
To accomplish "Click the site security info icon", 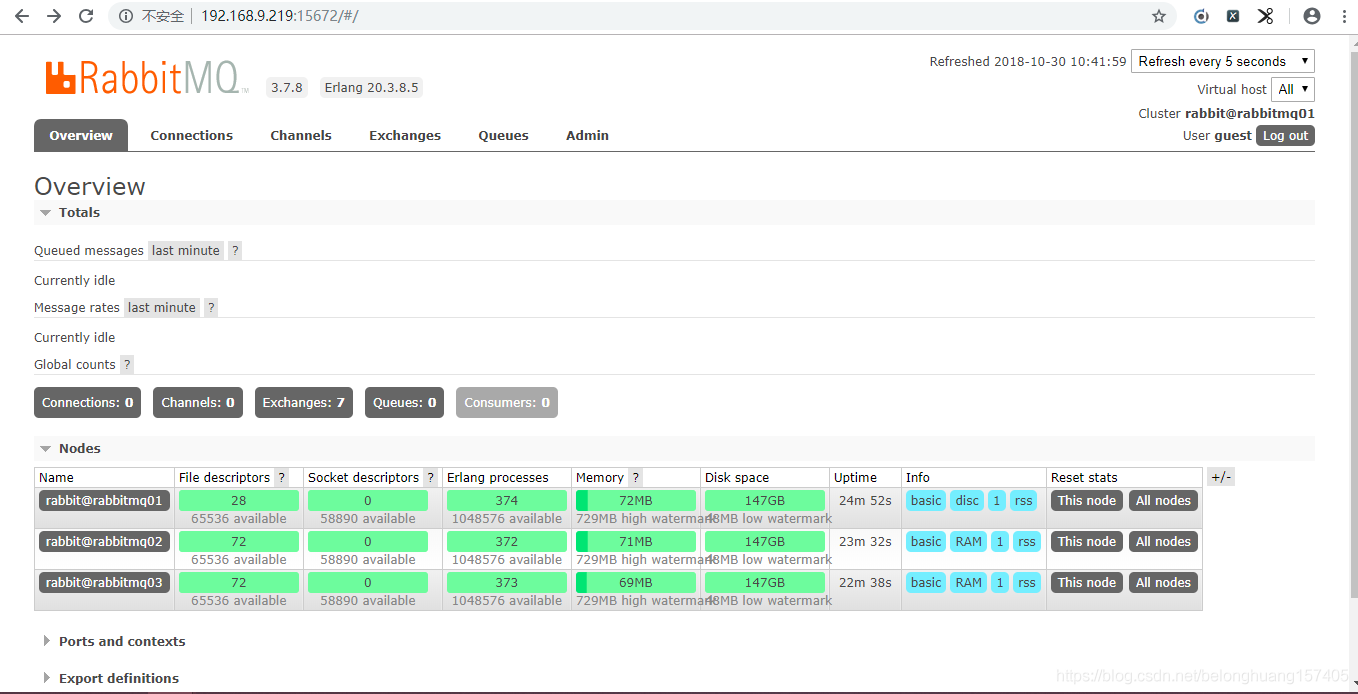I will (x=126, y=16).
